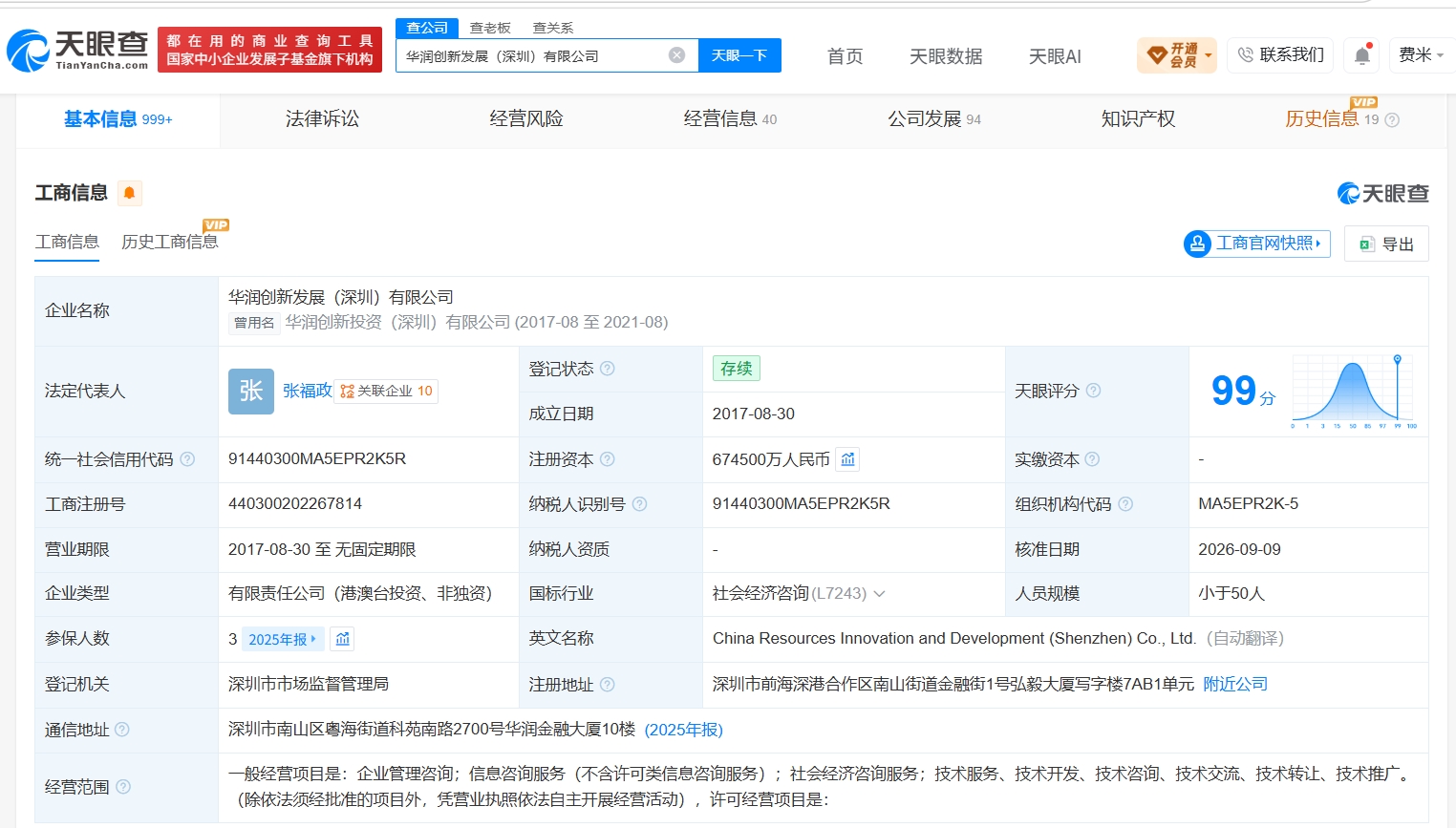This screenshot has width=1456, height=828.
Task: Open the 关联企业 10 badge
Action: [x=386, y=391]
